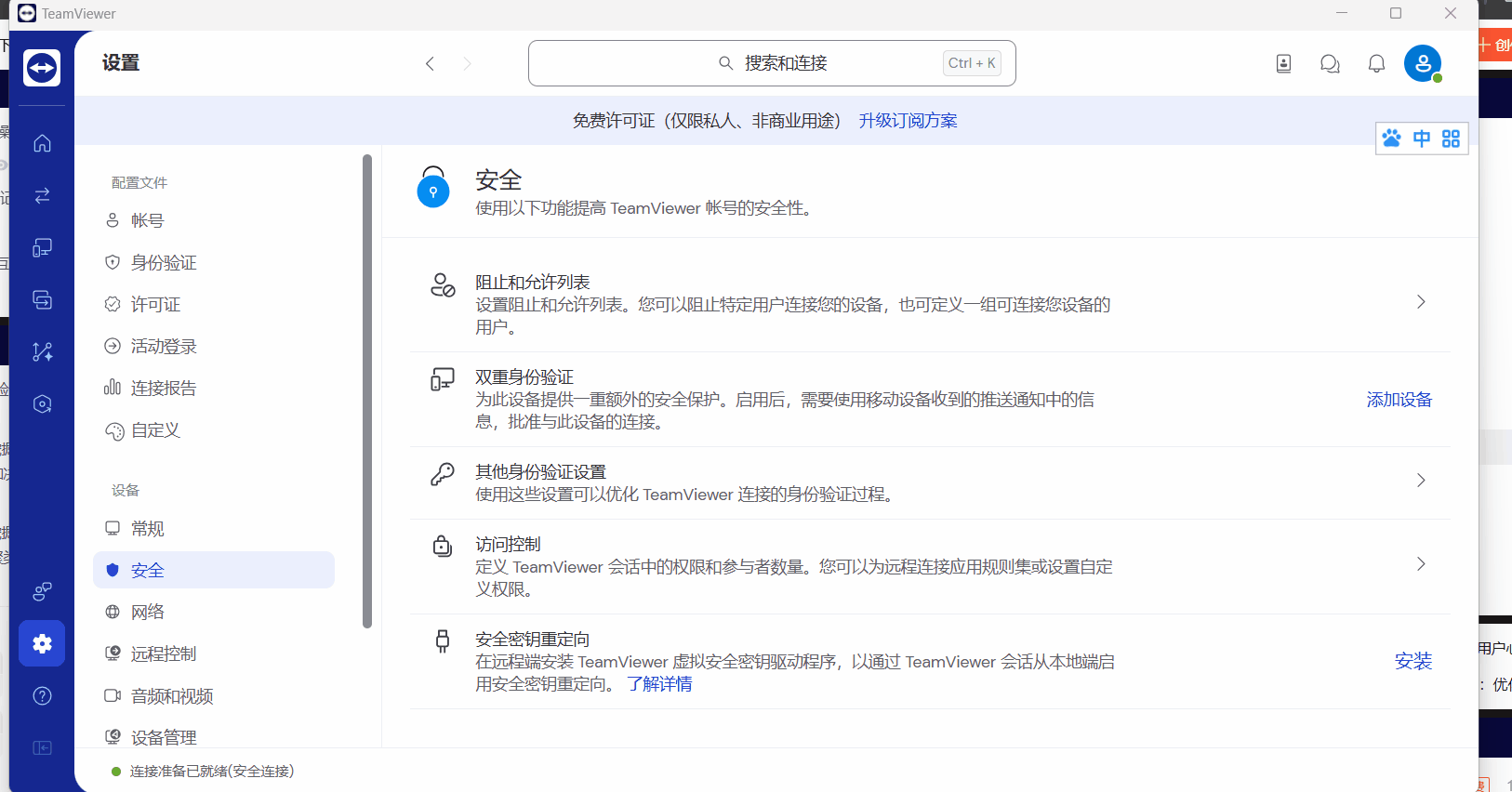
Task: Click the 连接准备已就绪(安全连接) status text
Action: (x=212, y=772)
